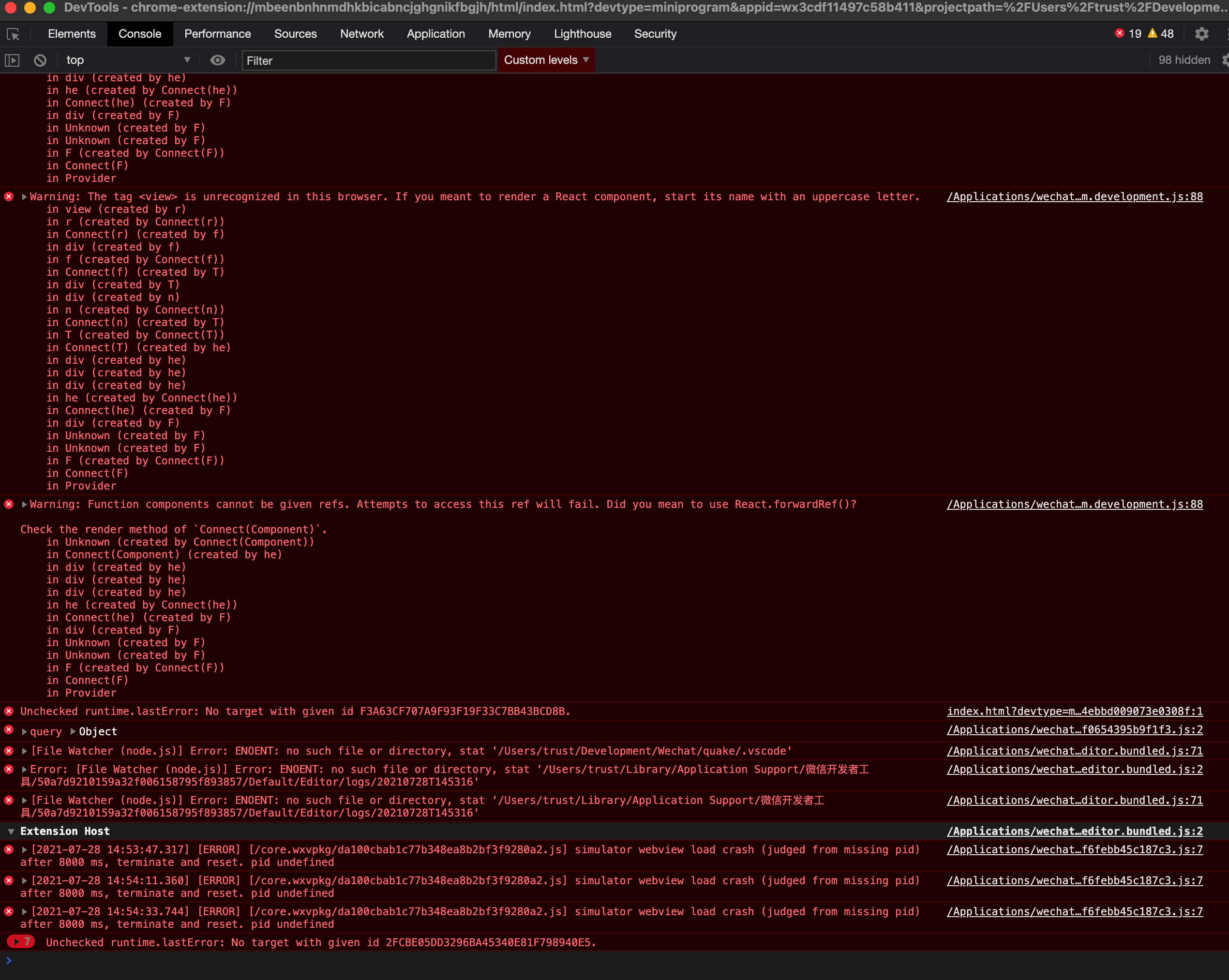Toggle the live expression eye icon
This screenshot has width=1229, height=980.
(x=217, y=60)
